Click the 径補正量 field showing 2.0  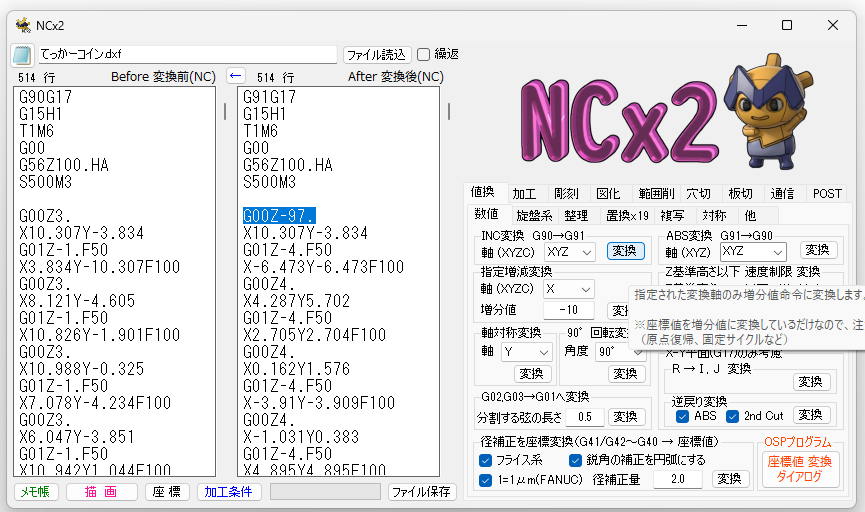(x=678, y=479)
